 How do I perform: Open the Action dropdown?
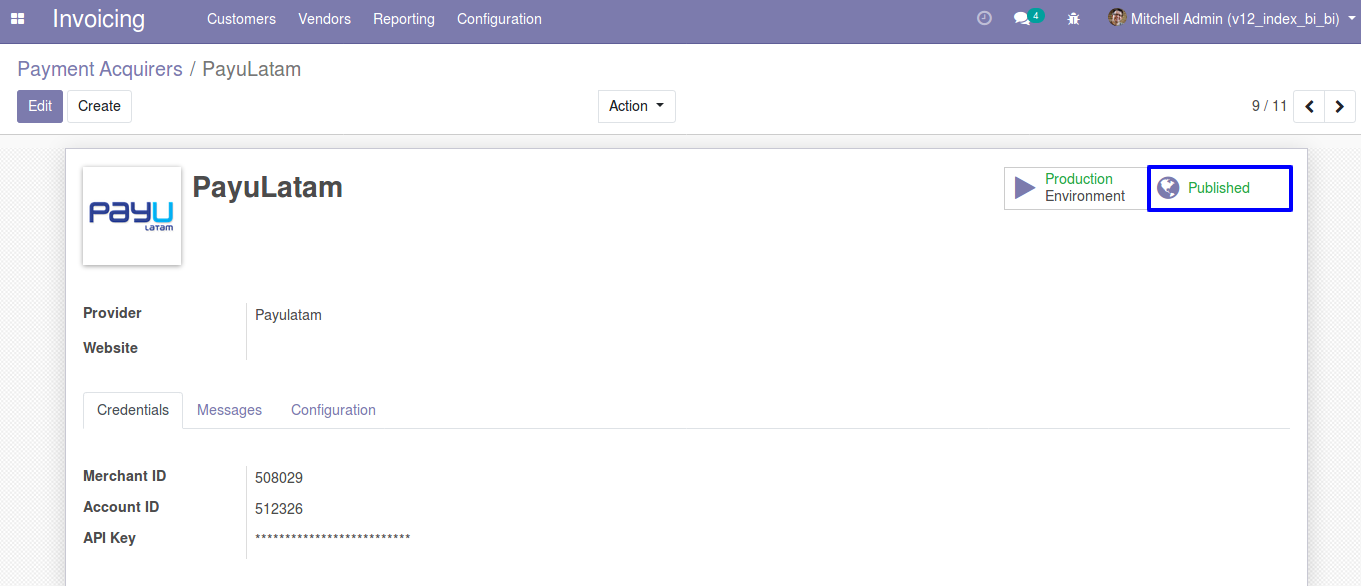pos(637,106)
